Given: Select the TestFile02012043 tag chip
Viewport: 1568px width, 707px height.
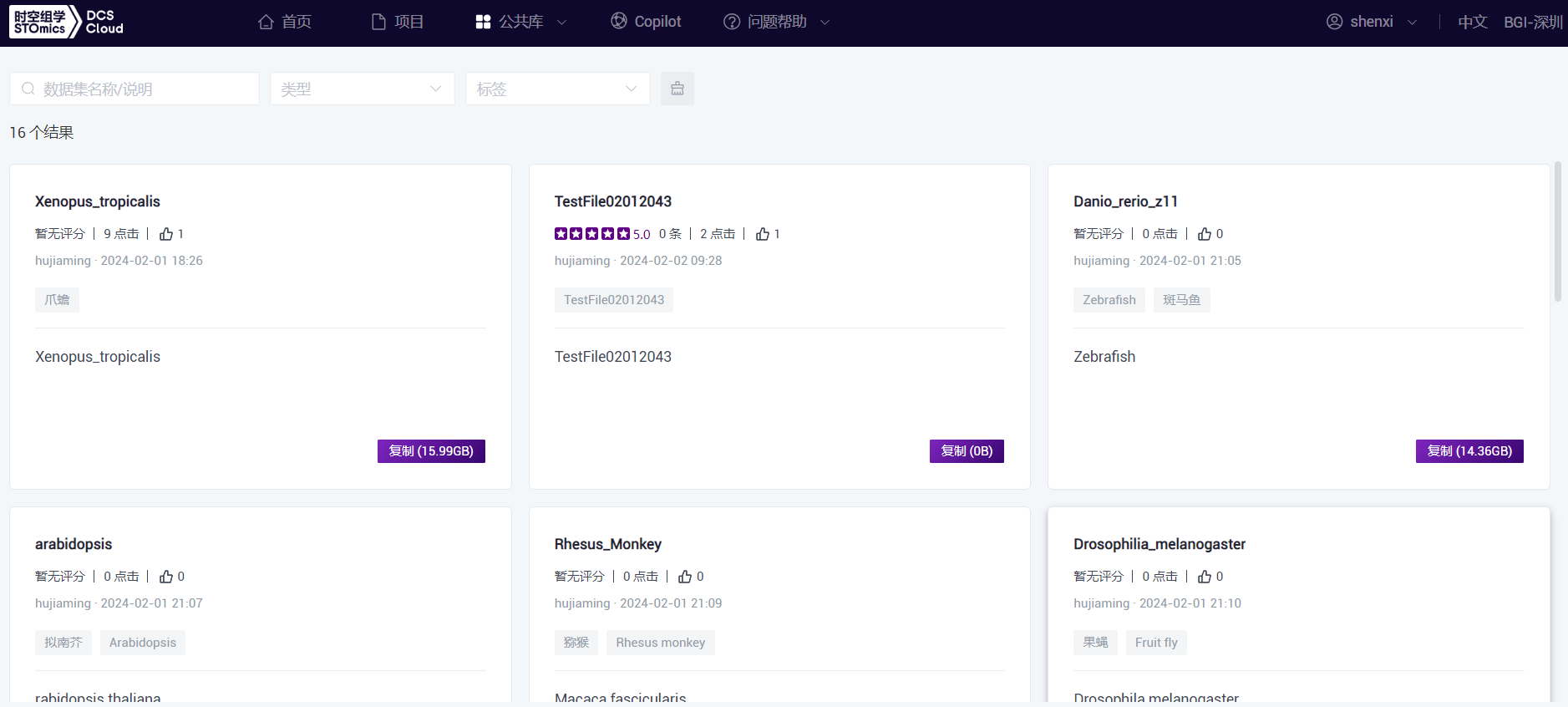Looking at the screenshot, I should (x=614, y=300).
